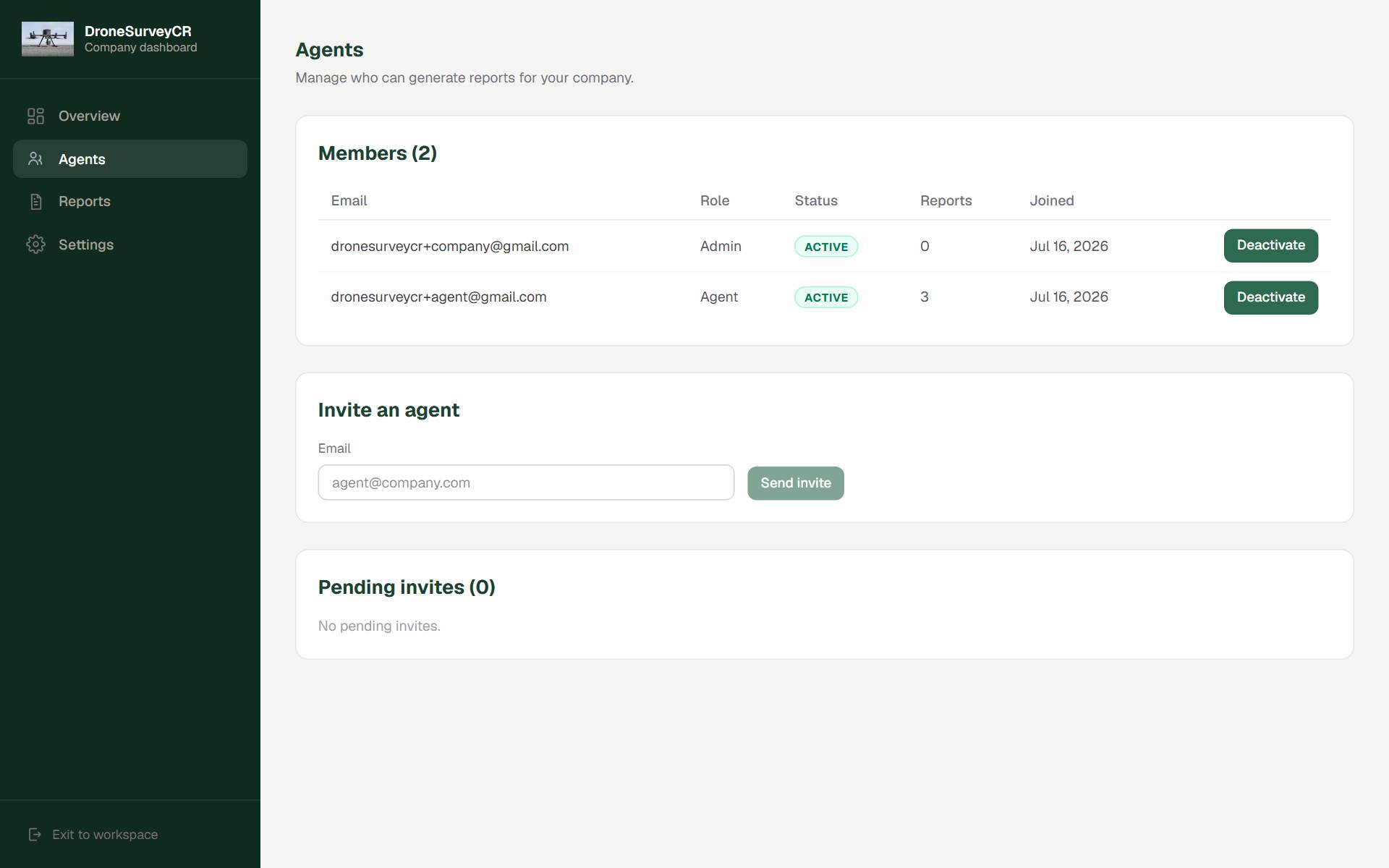Viewport: 1389px width, 868px height.
Task: Deactivate the dronesurveycr+company@gmail.com admin
Action: 1271,245
